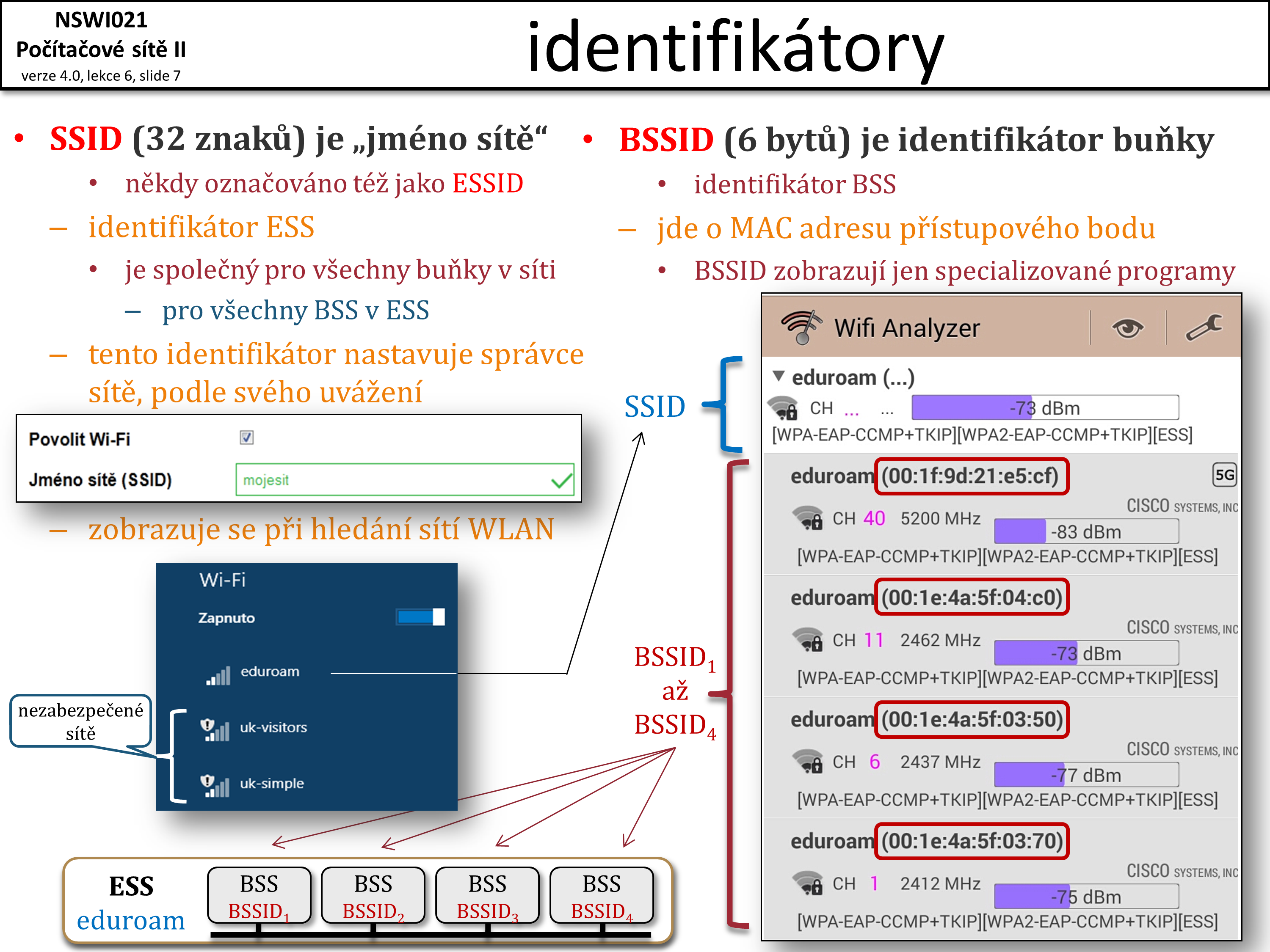Select the eduroam (00:1e:4a:5f:04:c0) entry

[x=1001, y=636]
